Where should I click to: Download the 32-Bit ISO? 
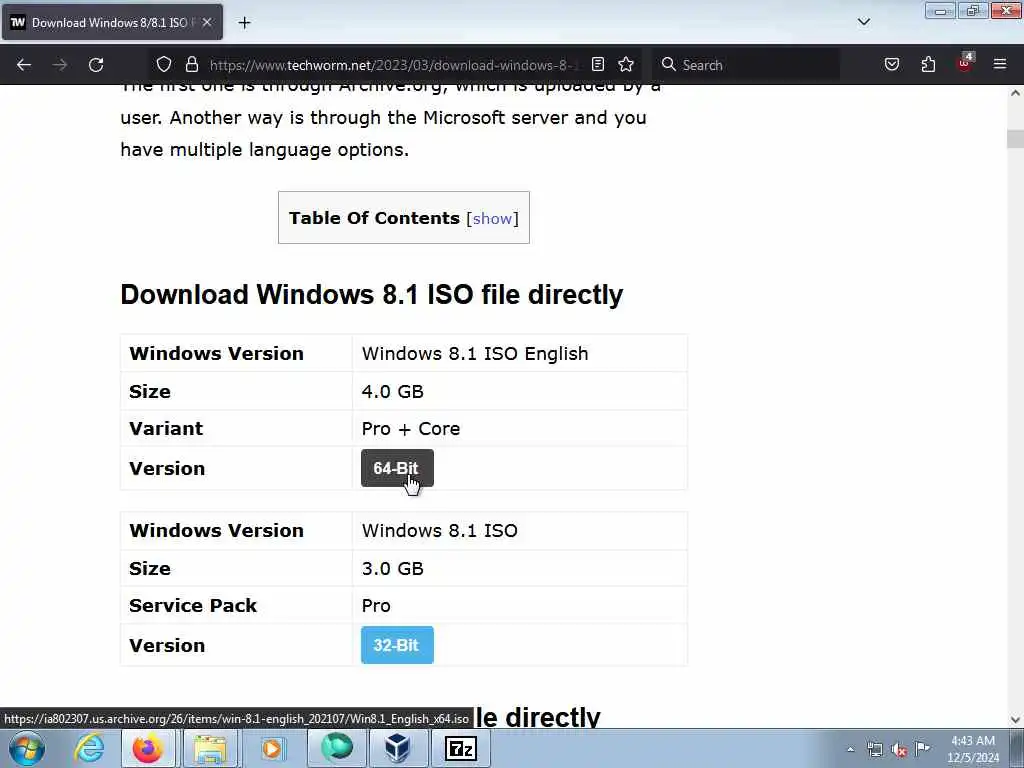pyautogui.click(x=397, y=645)
